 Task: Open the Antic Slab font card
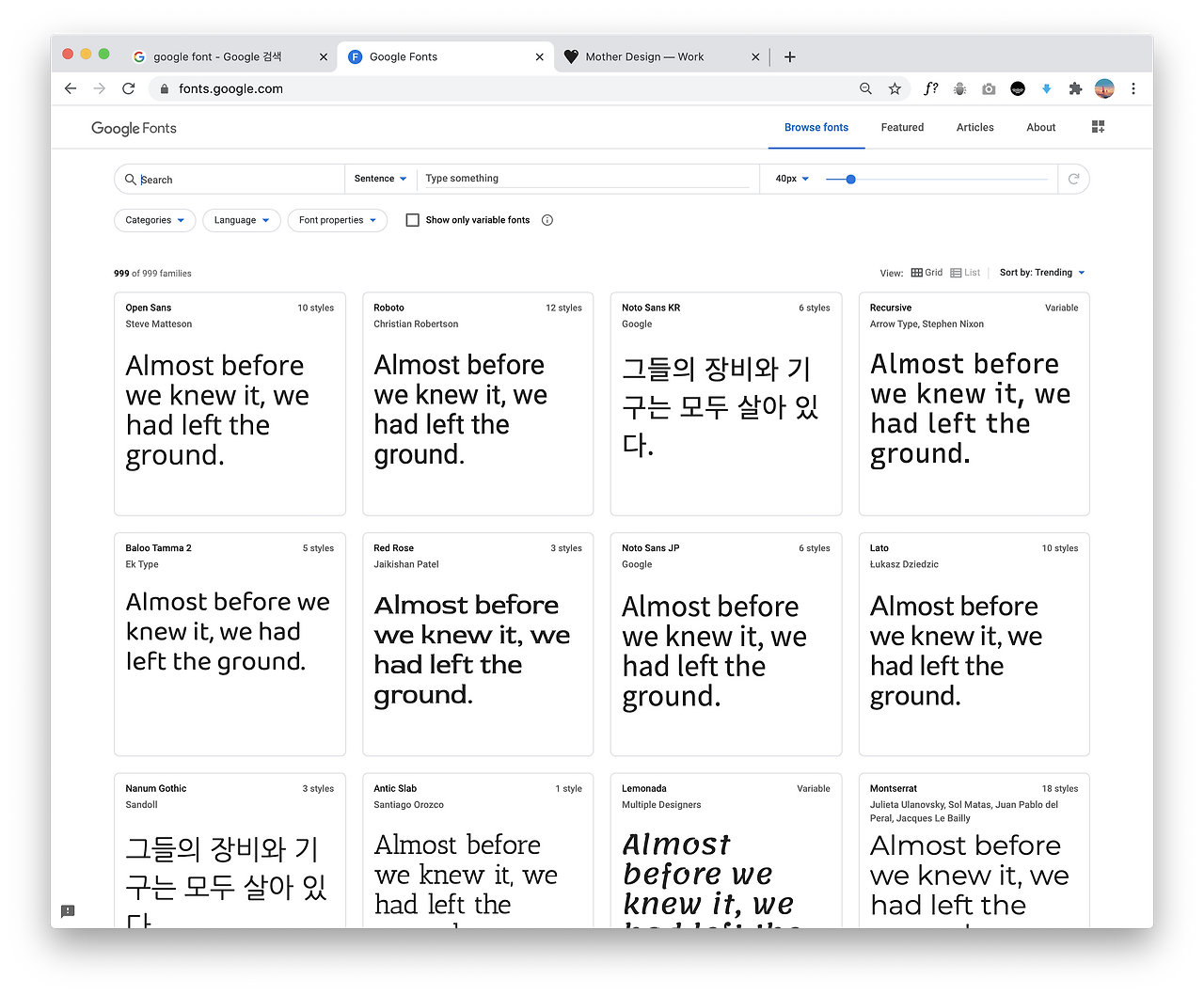tap(478, 850)
